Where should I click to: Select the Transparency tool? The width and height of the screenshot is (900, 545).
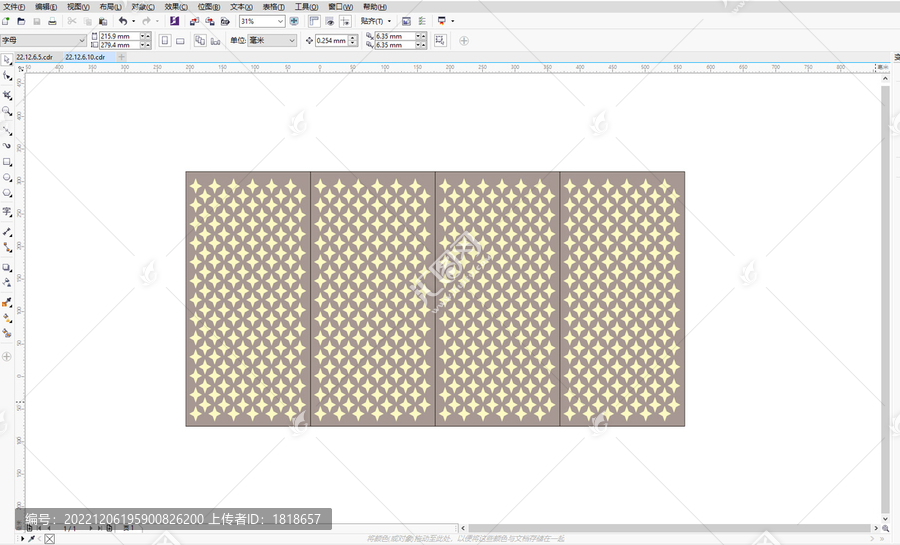tap(6, 283)
